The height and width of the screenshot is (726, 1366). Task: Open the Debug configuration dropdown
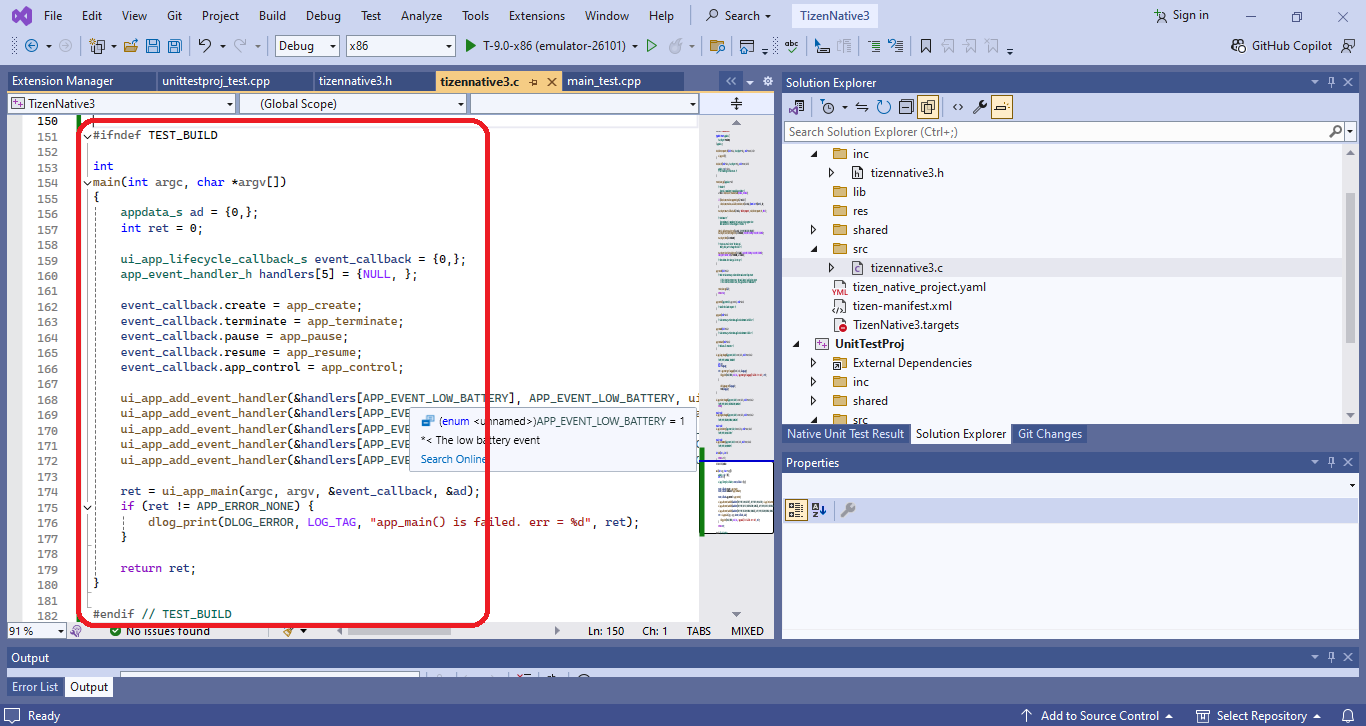pyautogui.click(x=307, y=45)
